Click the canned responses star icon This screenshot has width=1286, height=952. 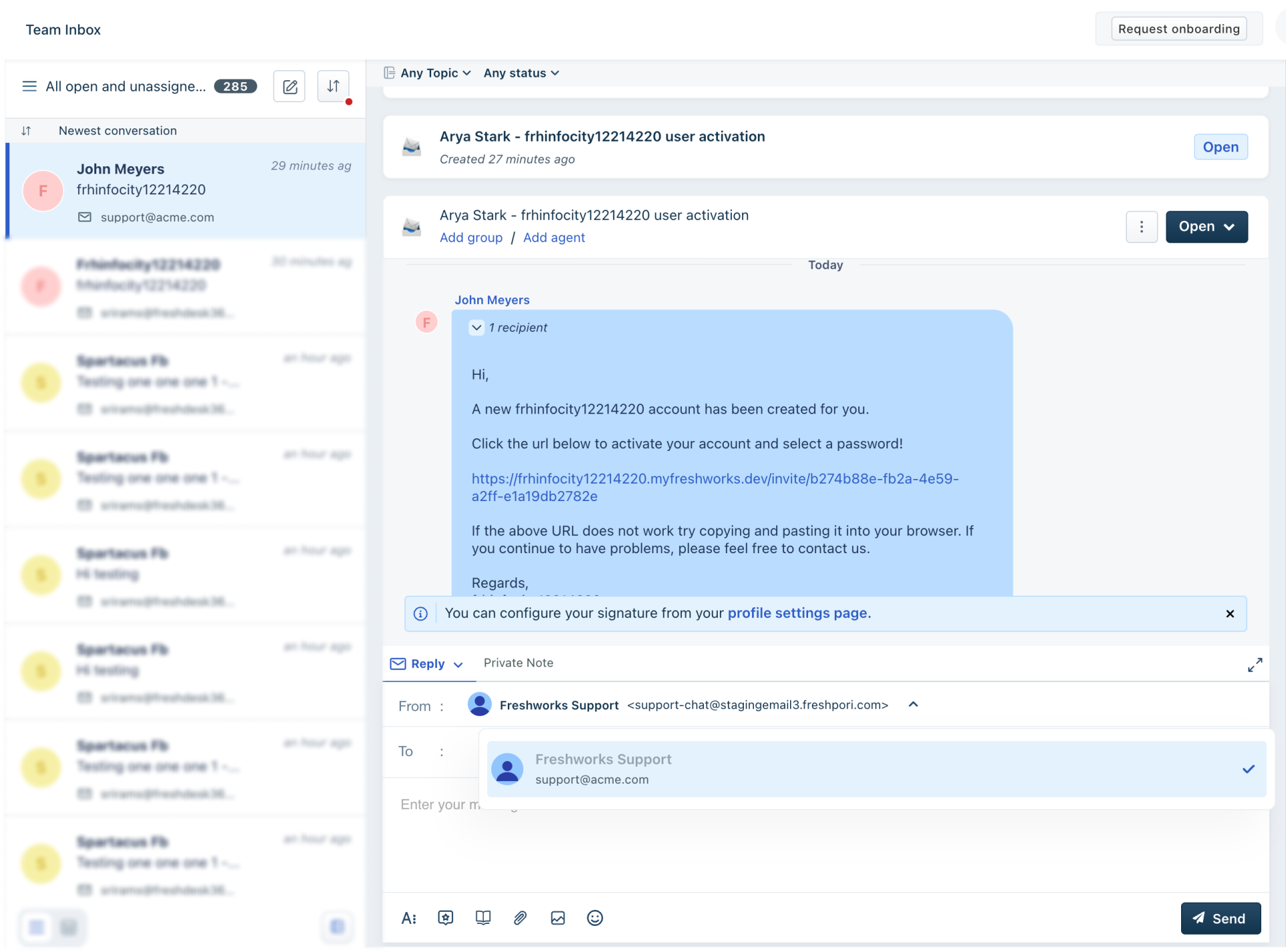tap(445, 918)
